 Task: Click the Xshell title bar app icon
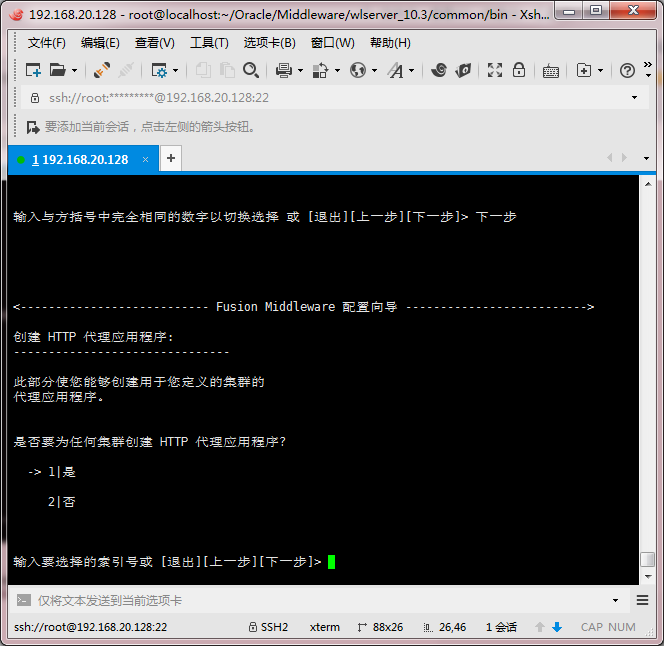point(17,15)
